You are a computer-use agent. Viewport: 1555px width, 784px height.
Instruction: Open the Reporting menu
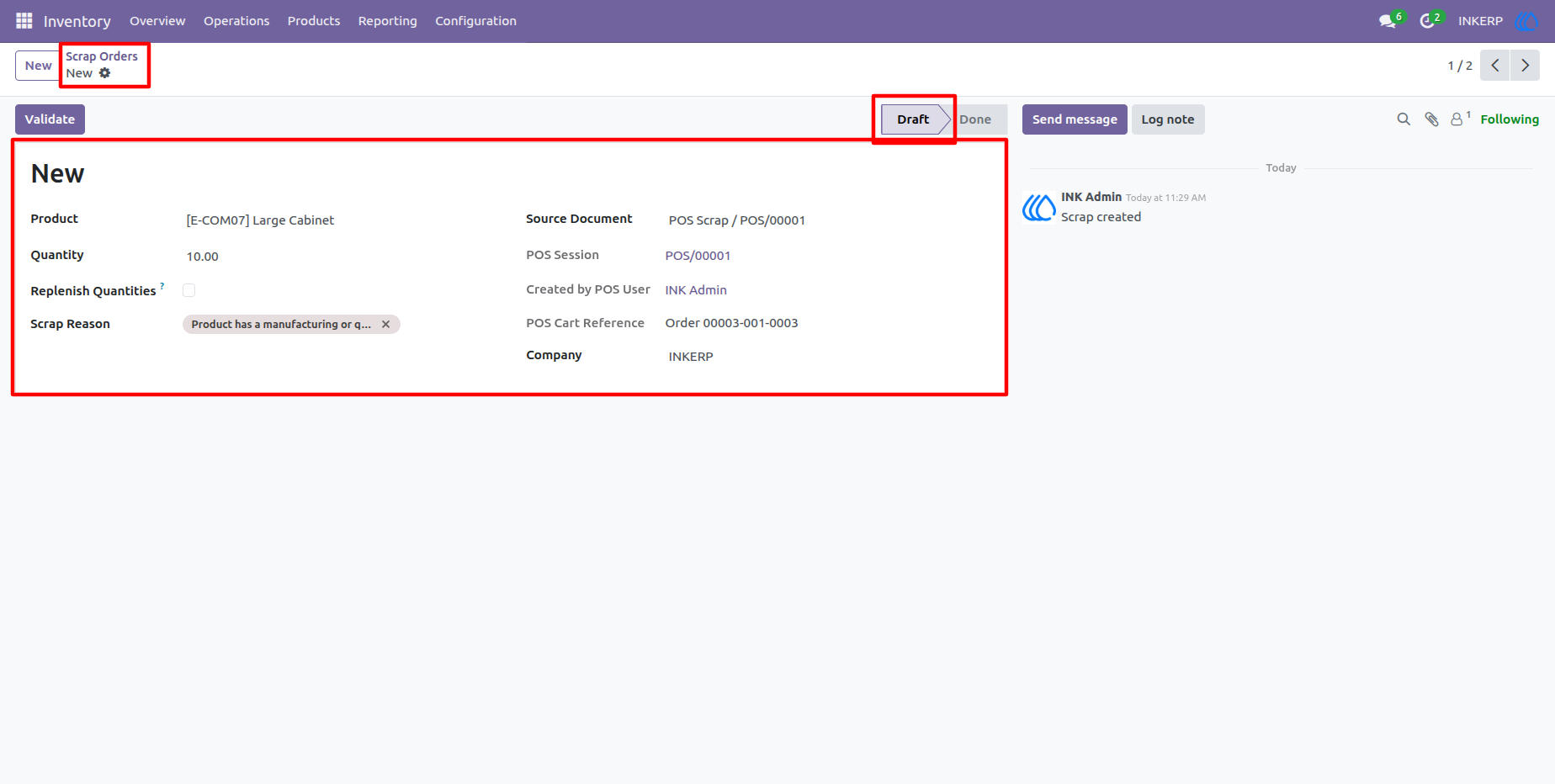point(388,21)
